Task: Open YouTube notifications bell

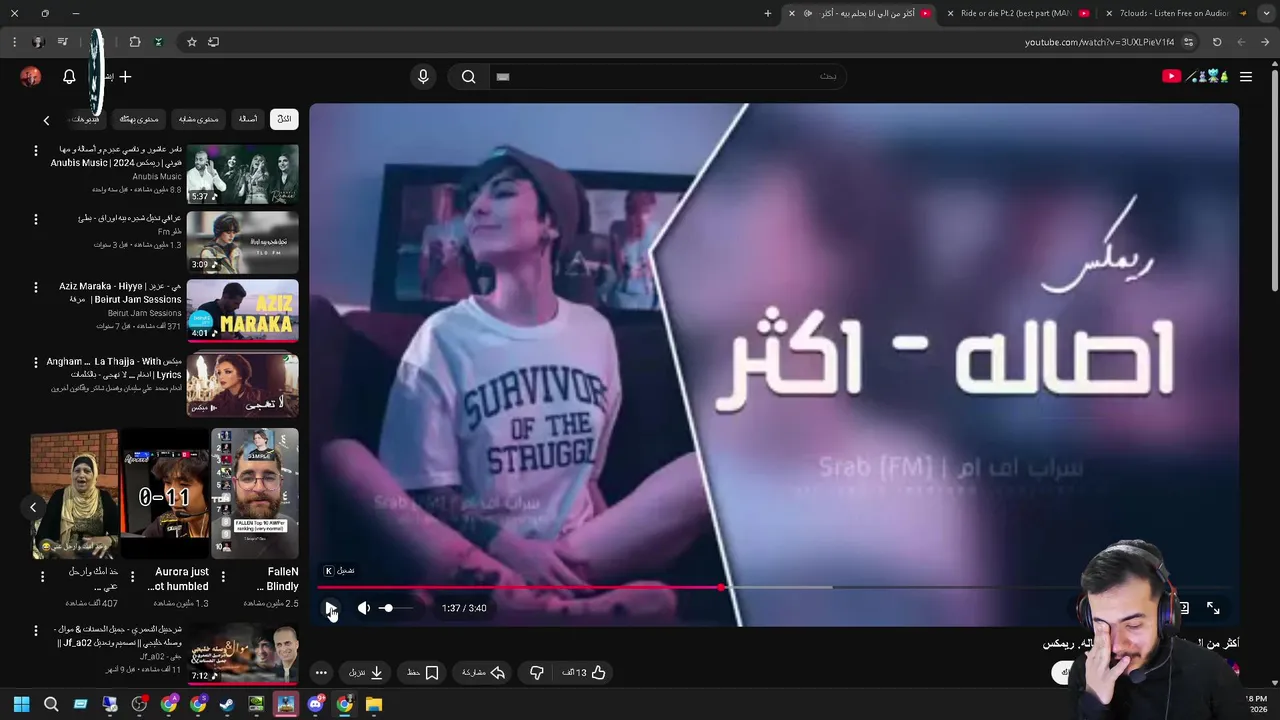Action: pyautogui.click(x=69, y=77)
